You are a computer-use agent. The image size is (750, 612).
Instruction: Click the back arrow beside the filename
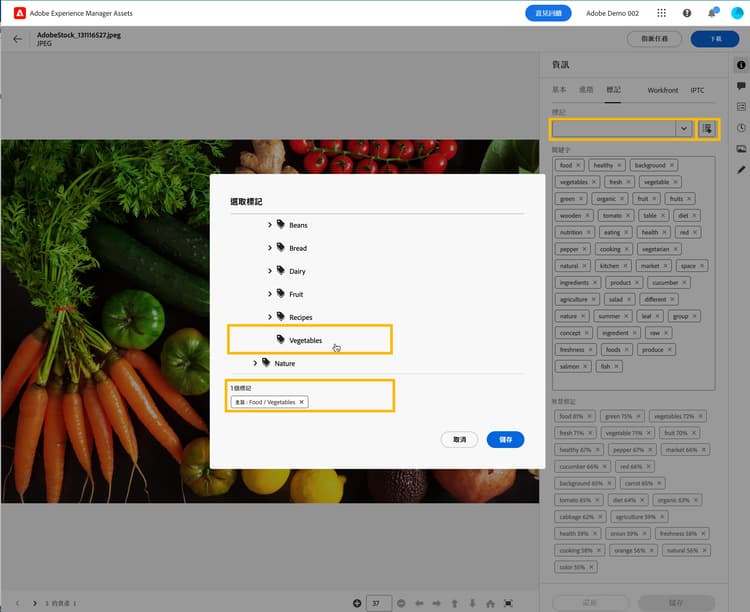point(18,39)
